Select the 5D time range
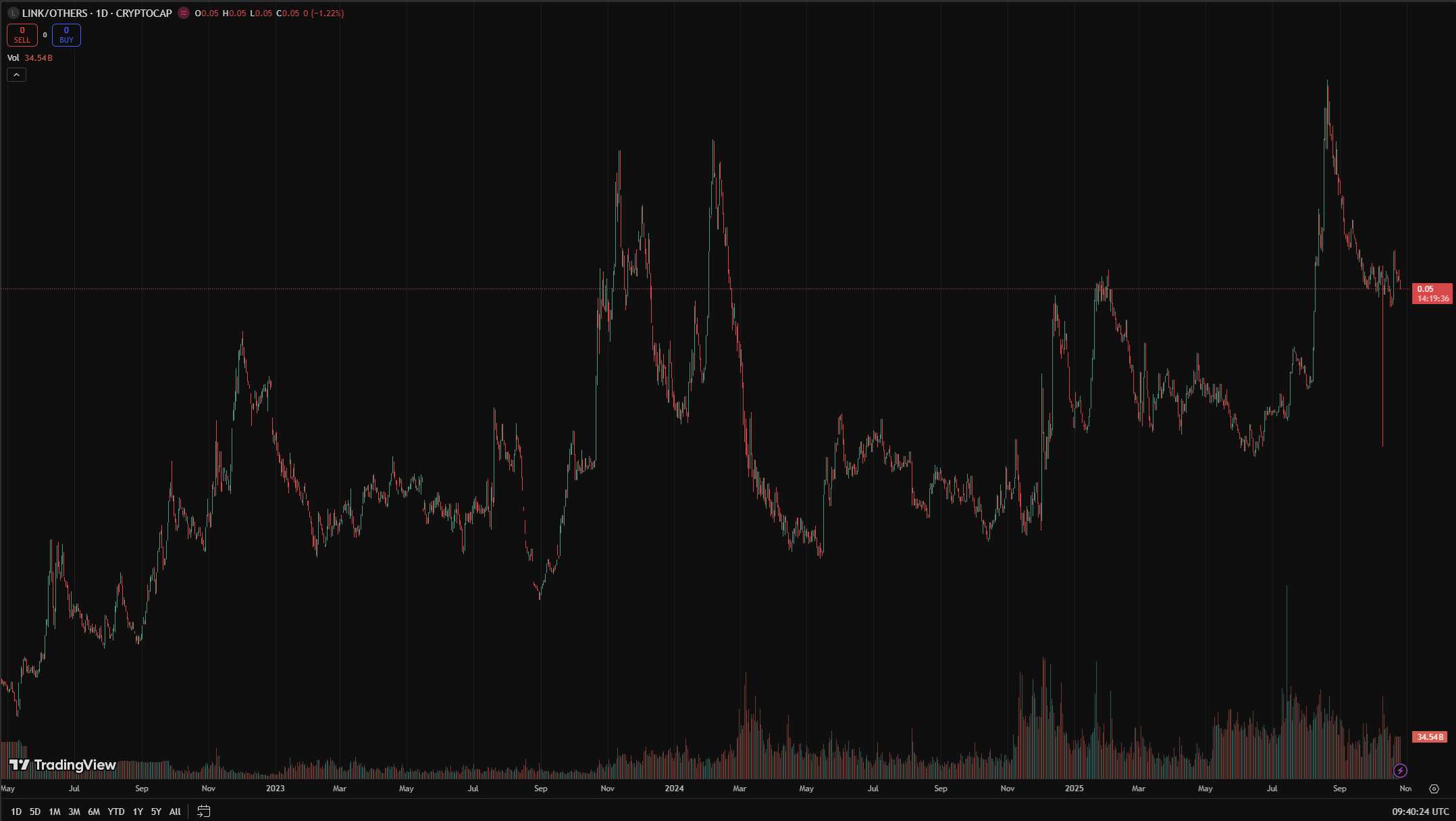The image size is (1456, 821). [x=35, y=812]
